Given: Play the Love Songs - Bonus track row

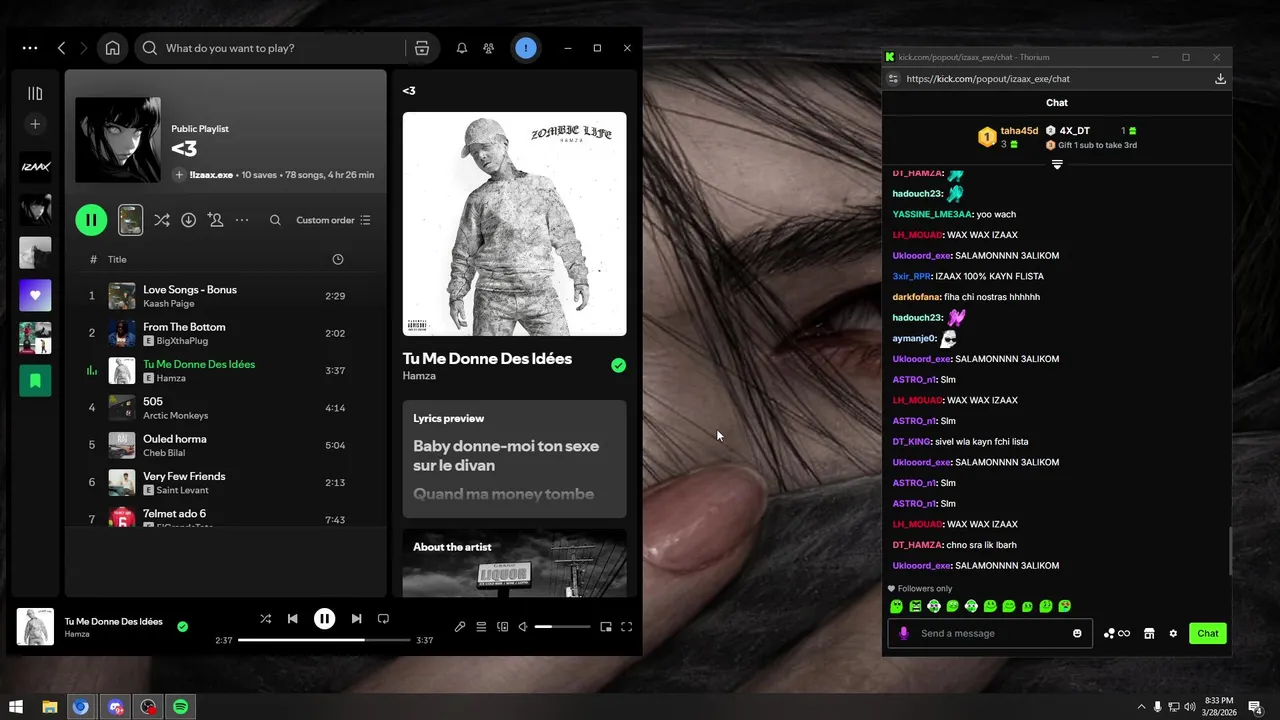Looking at the screenshot, I should pos(226,296).
